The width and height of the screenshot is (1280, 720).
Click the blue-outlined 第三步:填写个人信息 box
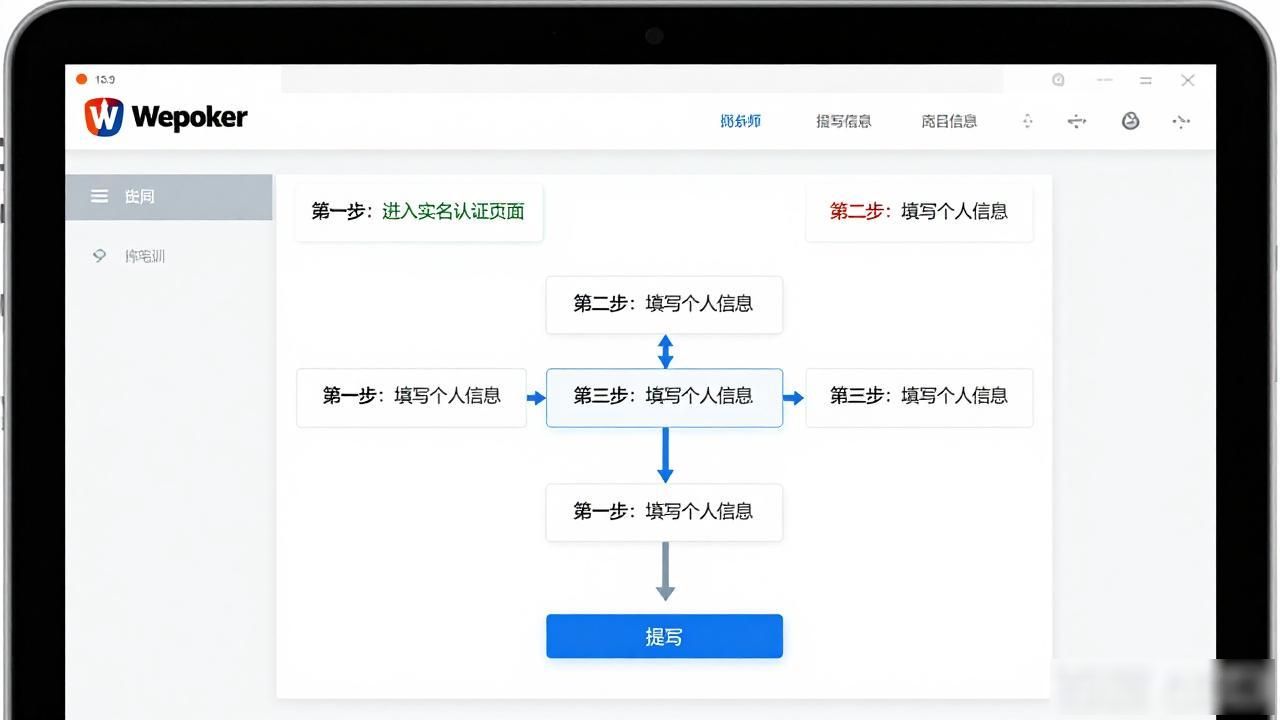(x=664, y=397)
